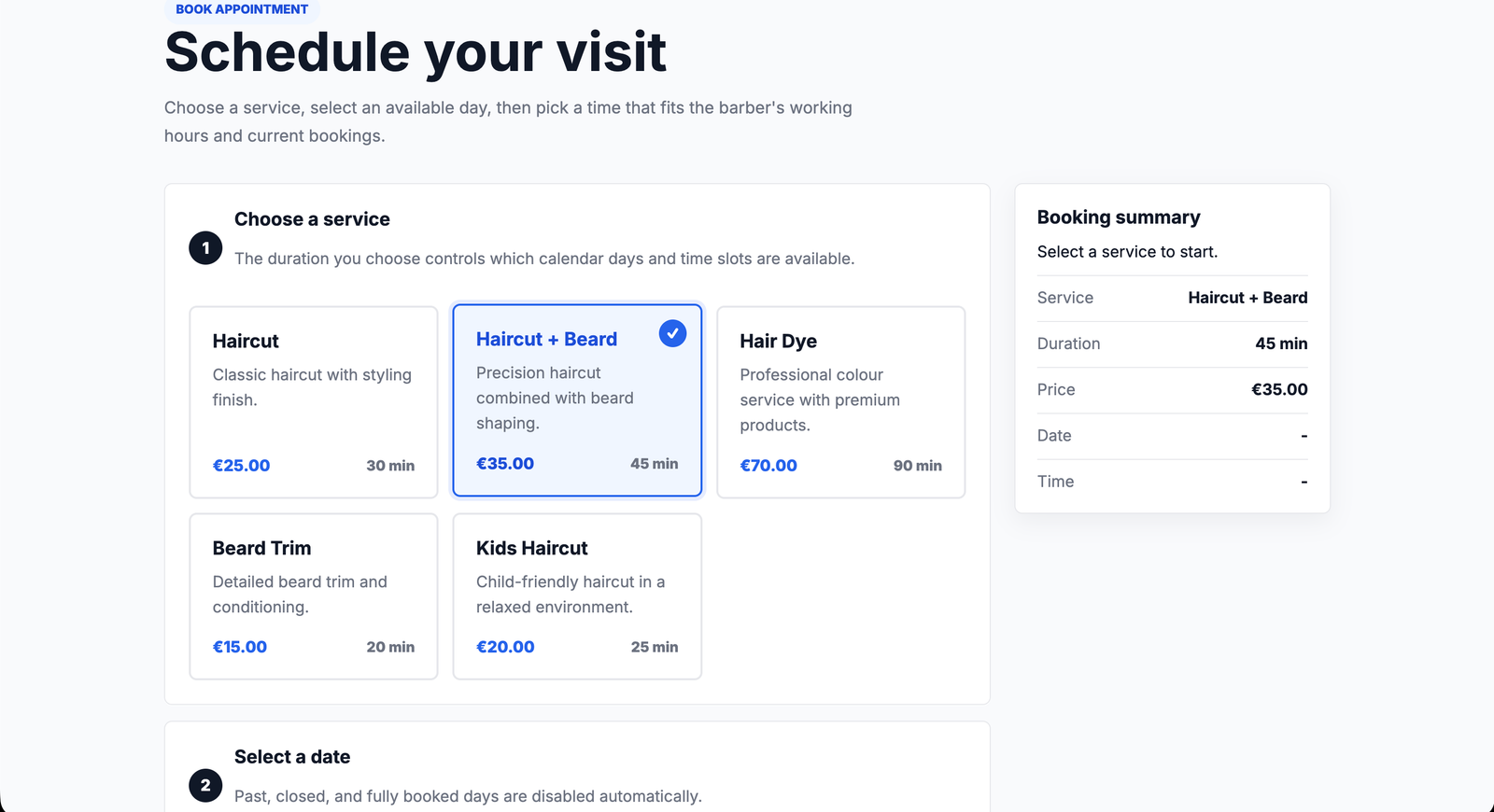Viewport: 1494px width, 812px height.
Task: Click the Time label in Booking summary
Action: coord(1055,482)
